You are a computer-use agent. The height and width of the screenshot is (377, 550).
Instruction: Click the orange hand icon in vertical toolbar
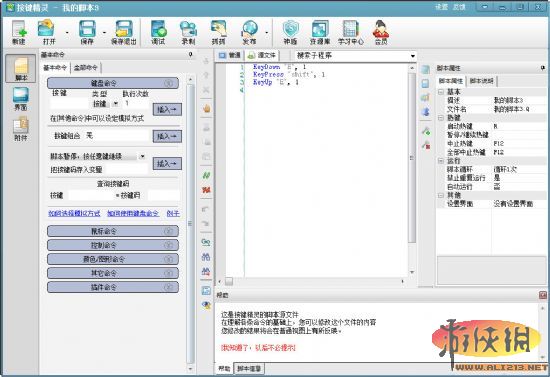[x=207, y=109]
